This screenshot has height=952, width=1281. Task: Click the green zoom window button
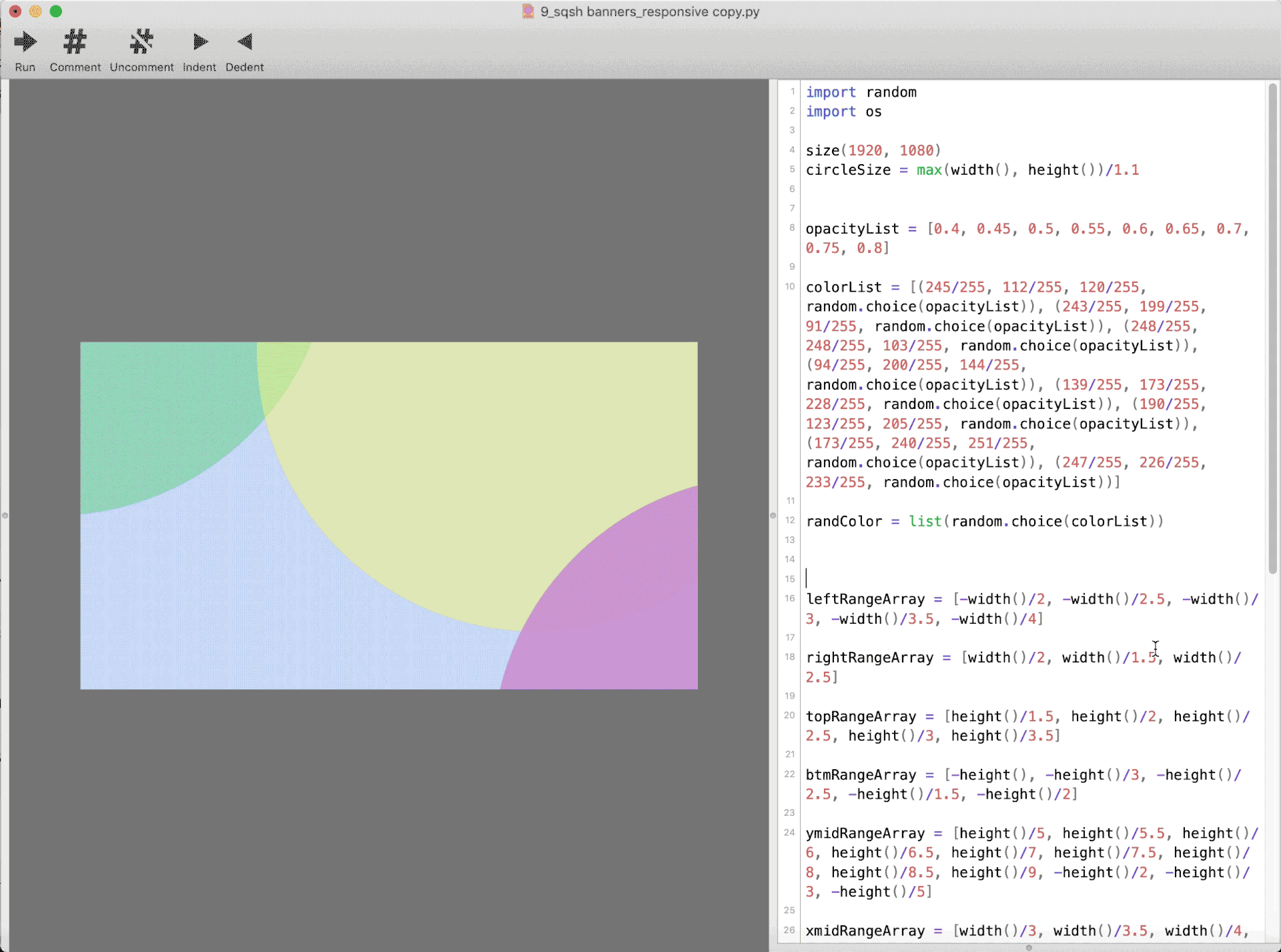coord(56,11)
